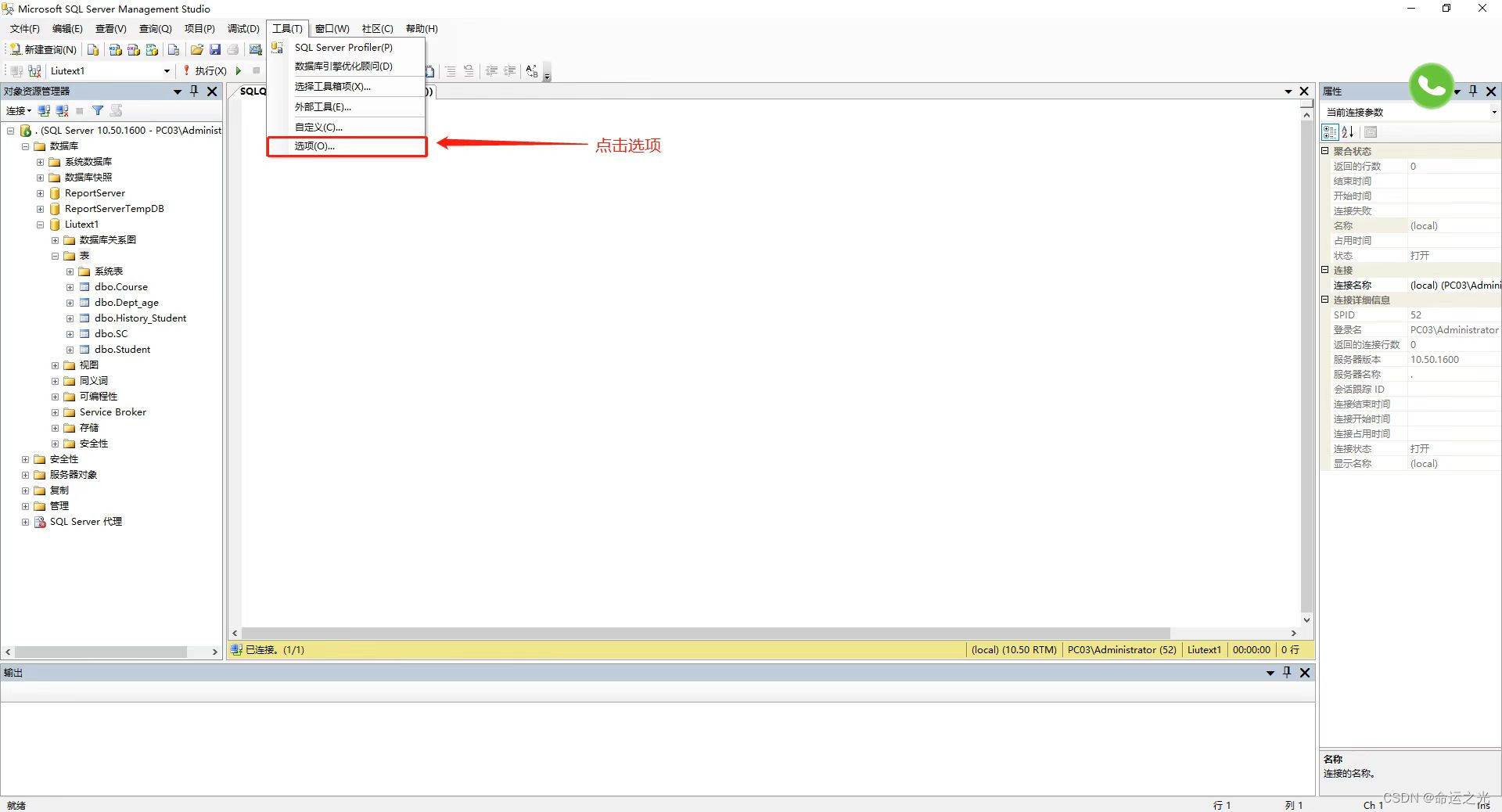
Task: Choose Customize (自定义) in Tools menu
Action: coord(347,127)
